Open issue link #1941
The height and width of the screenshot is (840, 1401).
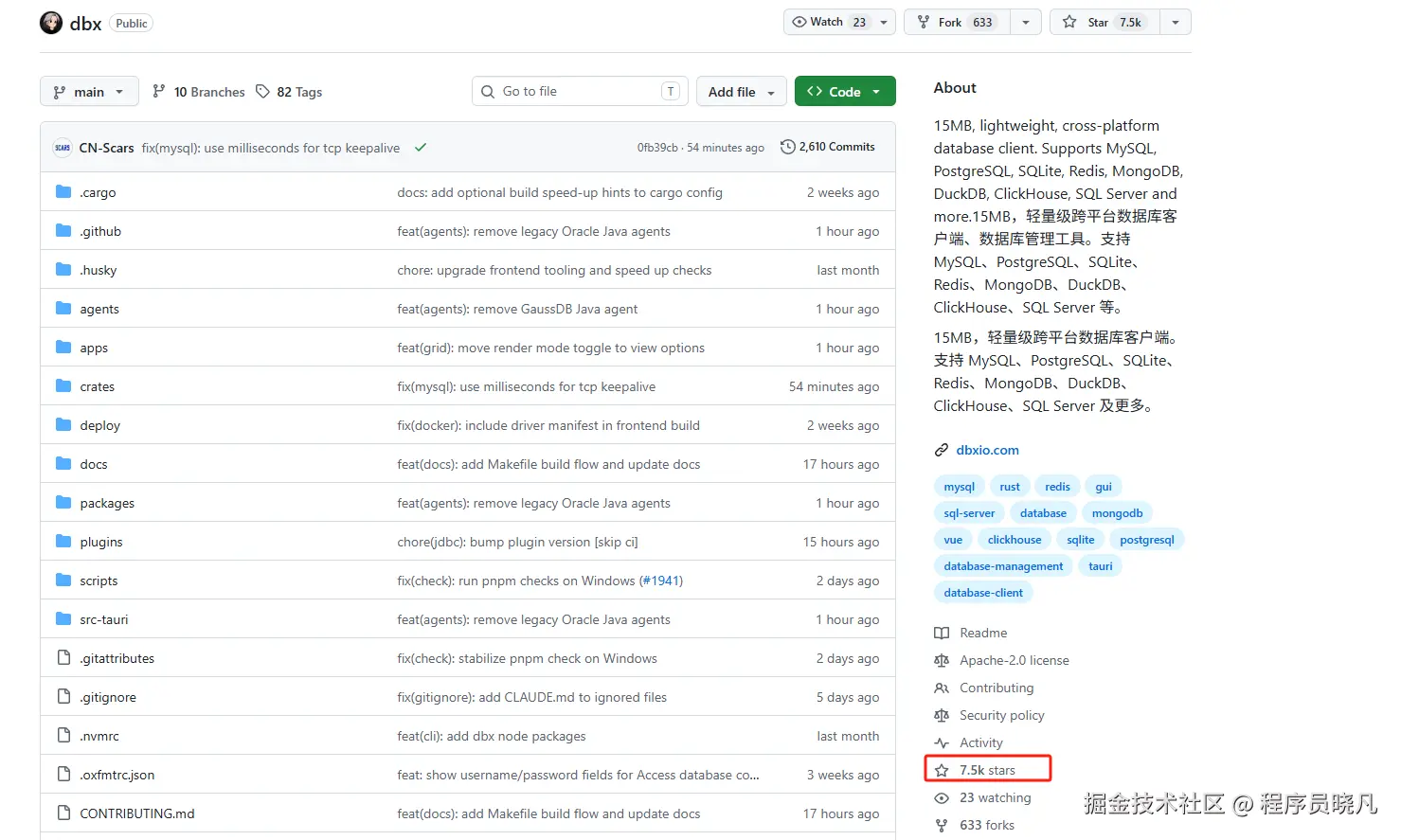point(661,581)
